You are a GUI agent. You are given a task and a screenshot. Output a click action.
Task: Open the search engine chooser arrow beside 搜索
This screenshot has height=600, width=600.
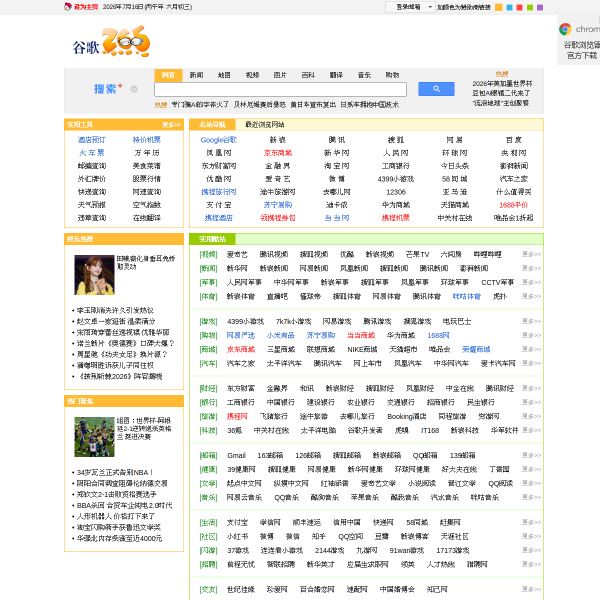coord(134,89)
